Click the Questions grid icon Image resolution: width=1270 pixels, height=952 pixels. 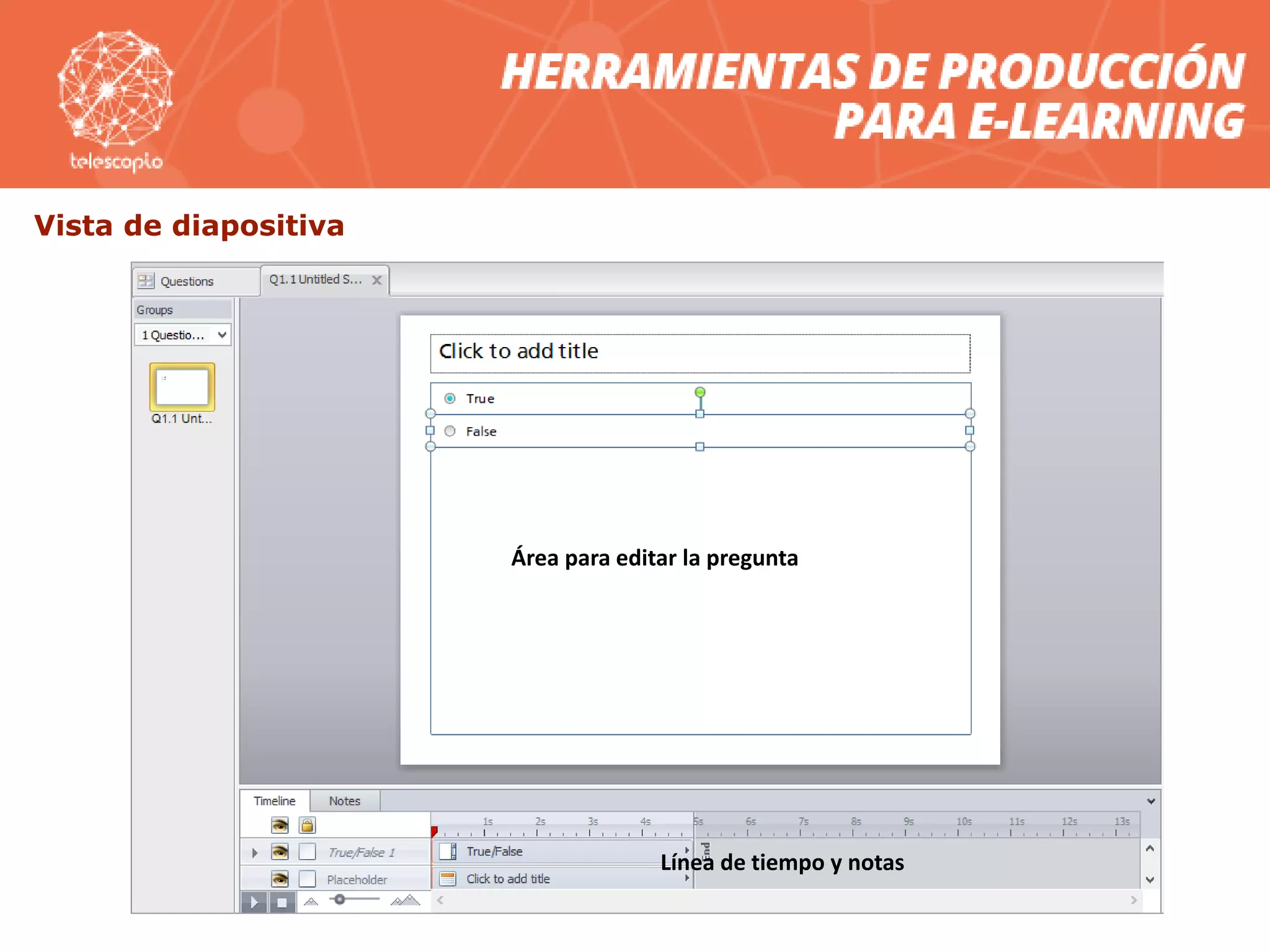pyautogui.click(x=146, y=281)
